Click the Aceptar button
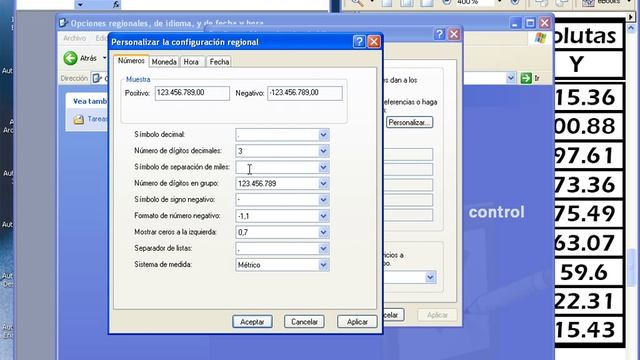This screenshot has width=640, height=360. (x=252, y=322)
